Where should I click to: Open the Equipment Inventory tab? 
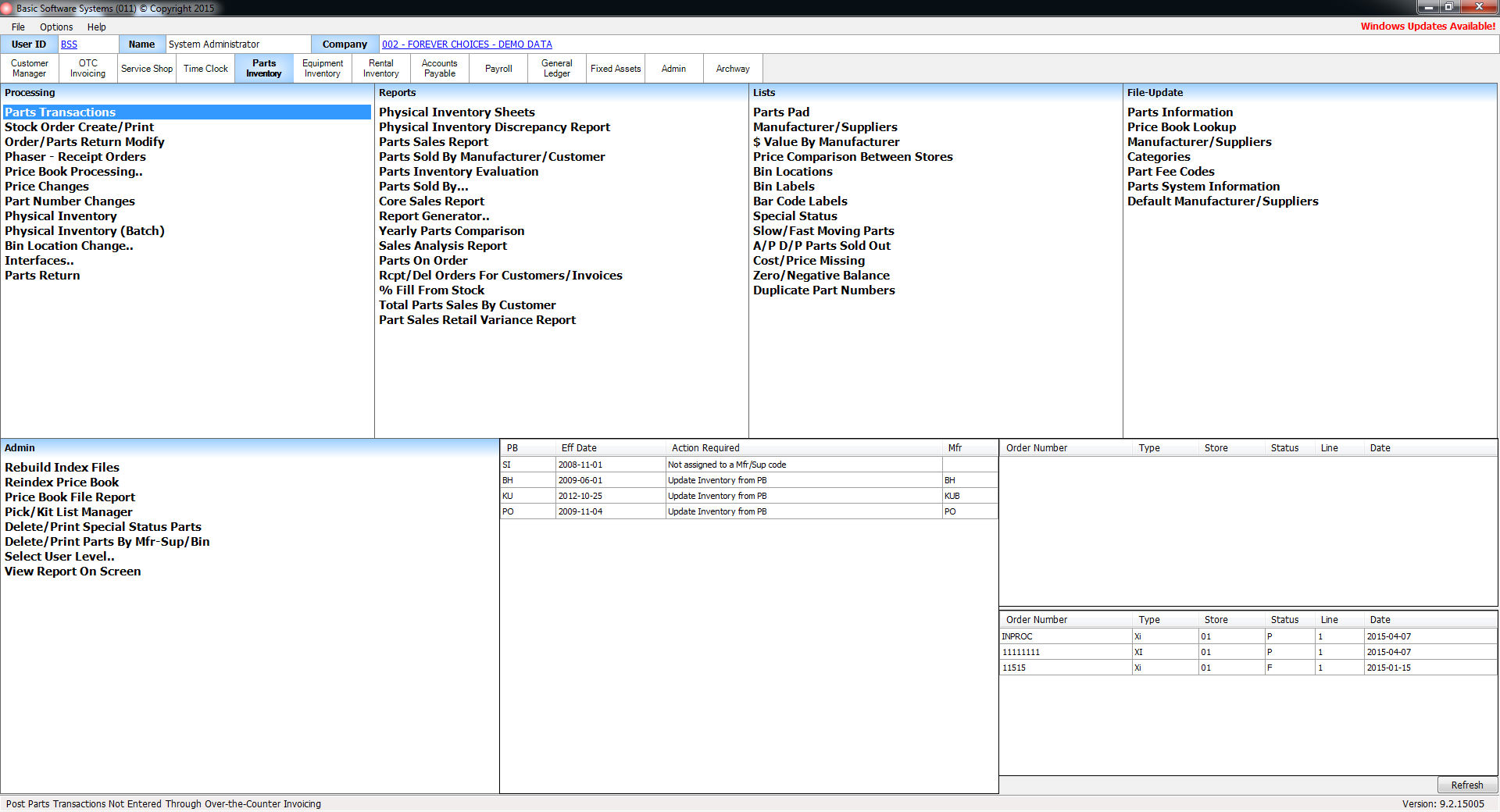pos(323,69)
